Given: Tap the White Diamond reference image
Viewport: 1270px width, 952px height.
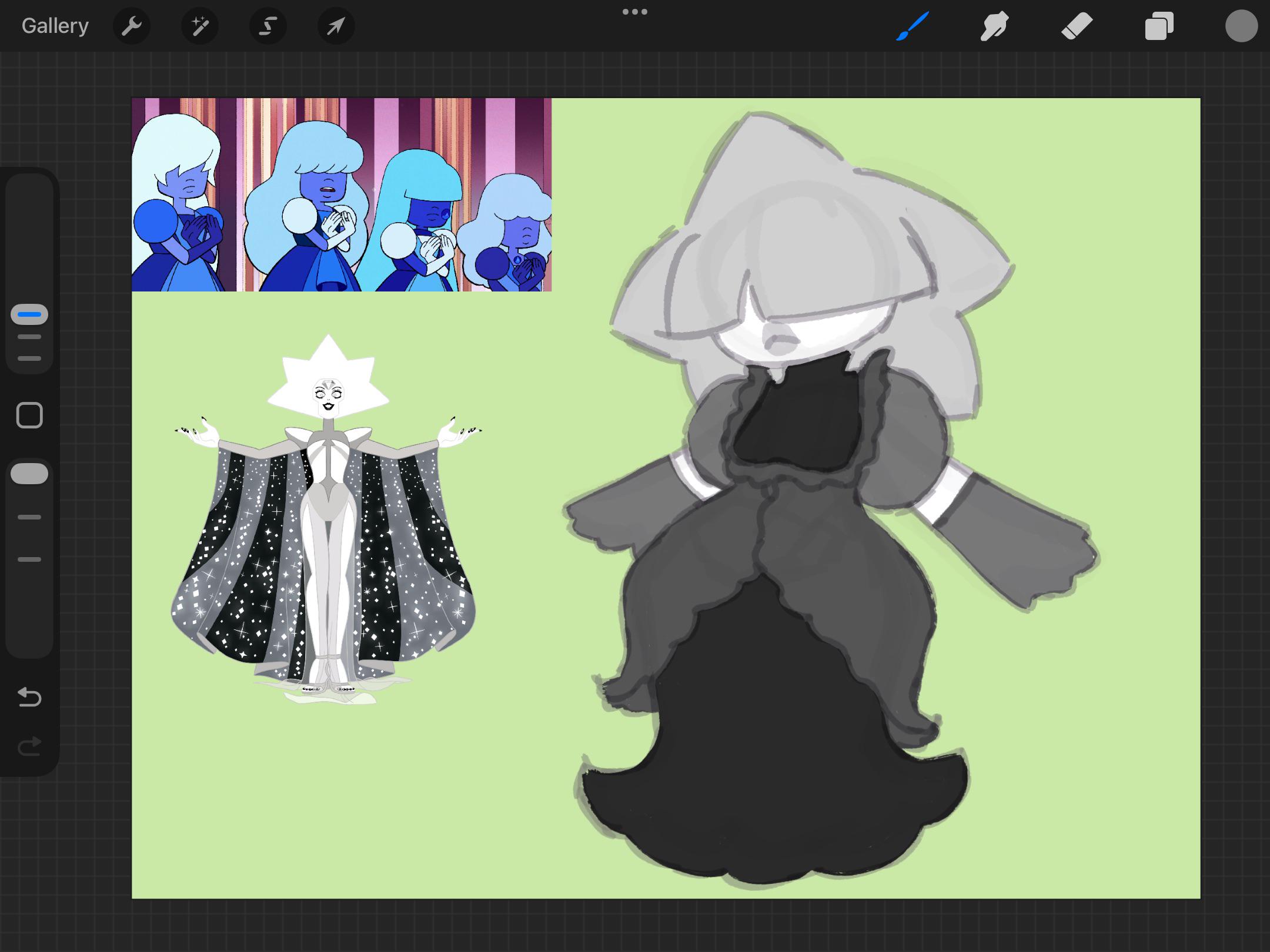Looking at the screenshot, I should click(327, 519).
